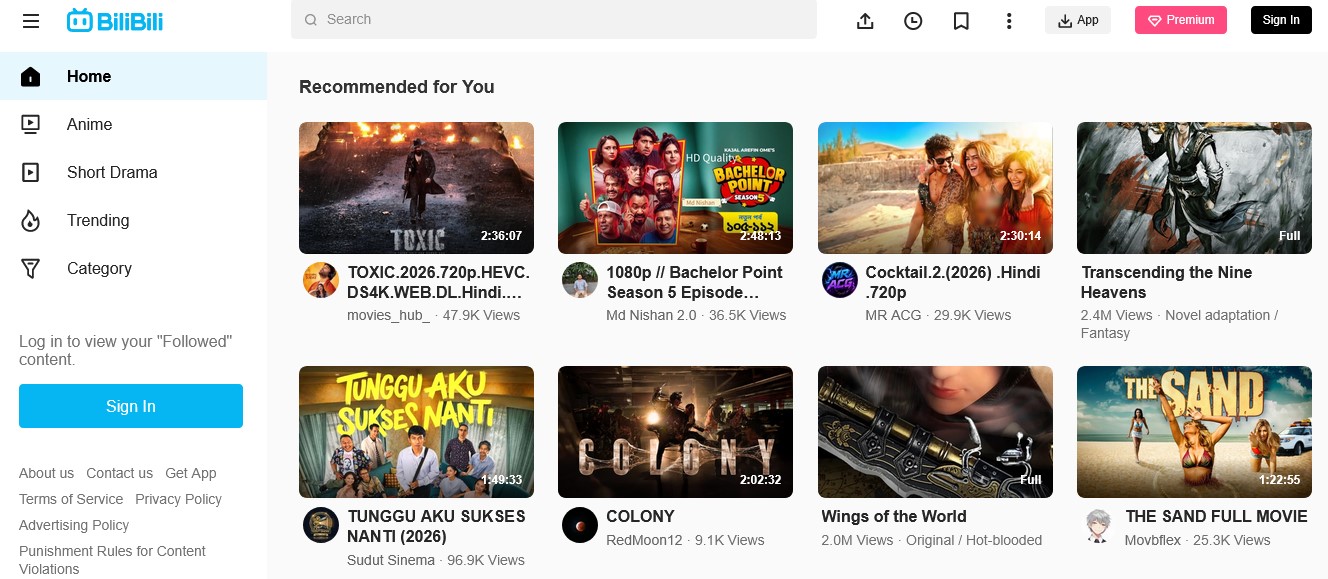Viewport: 1328px width, 579px height.
Task: Click the pink Premium button
Action: [x=1181, y=20]
